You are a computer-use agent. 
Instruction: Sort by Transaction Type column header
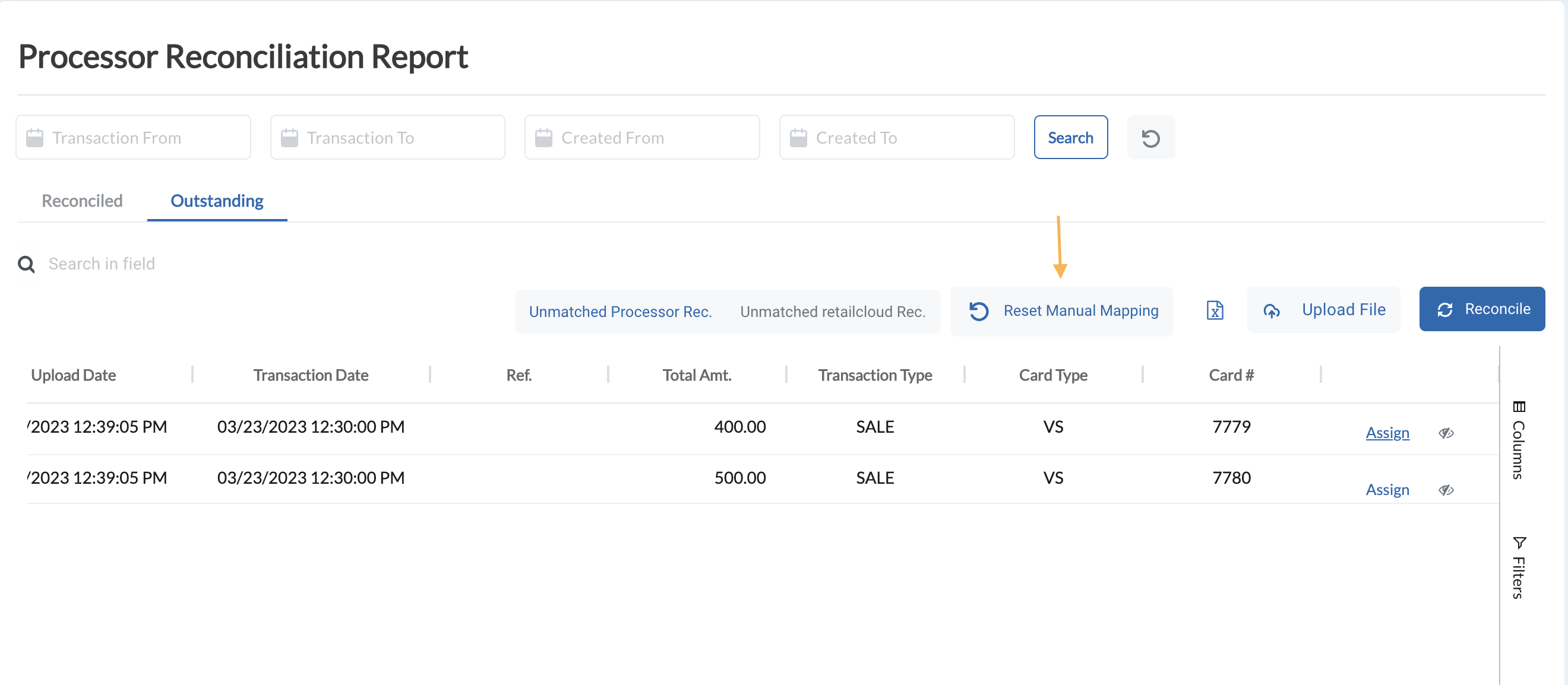click(x=875, y=375)
